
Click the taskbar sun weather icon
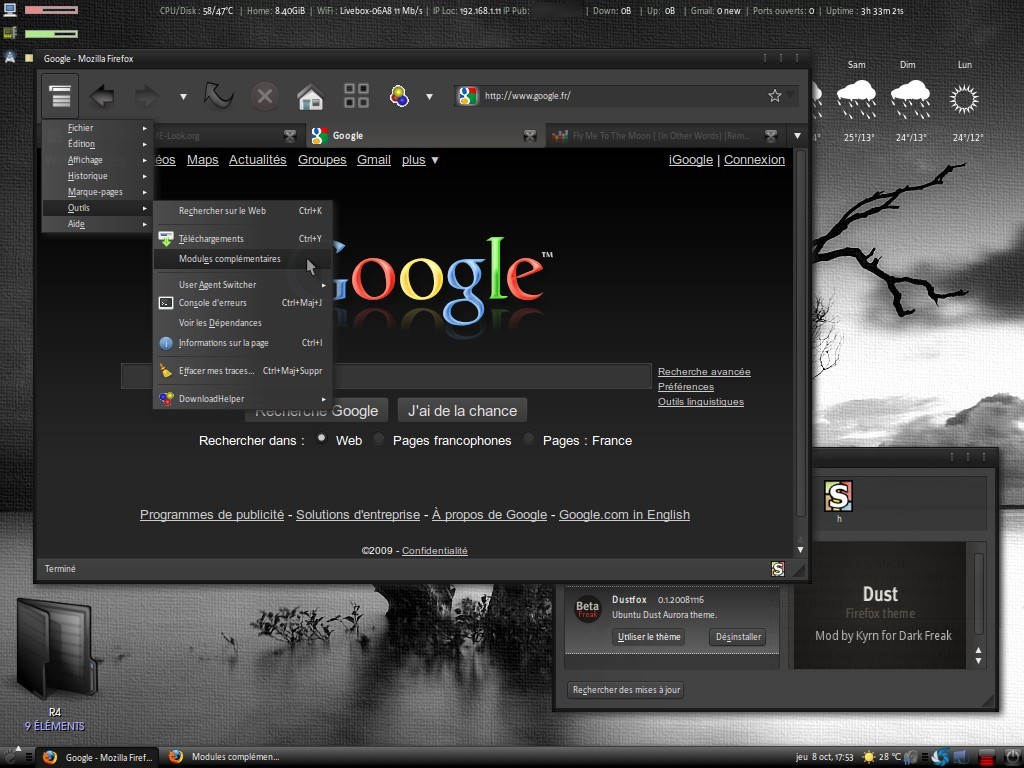[x=869, y=758]
